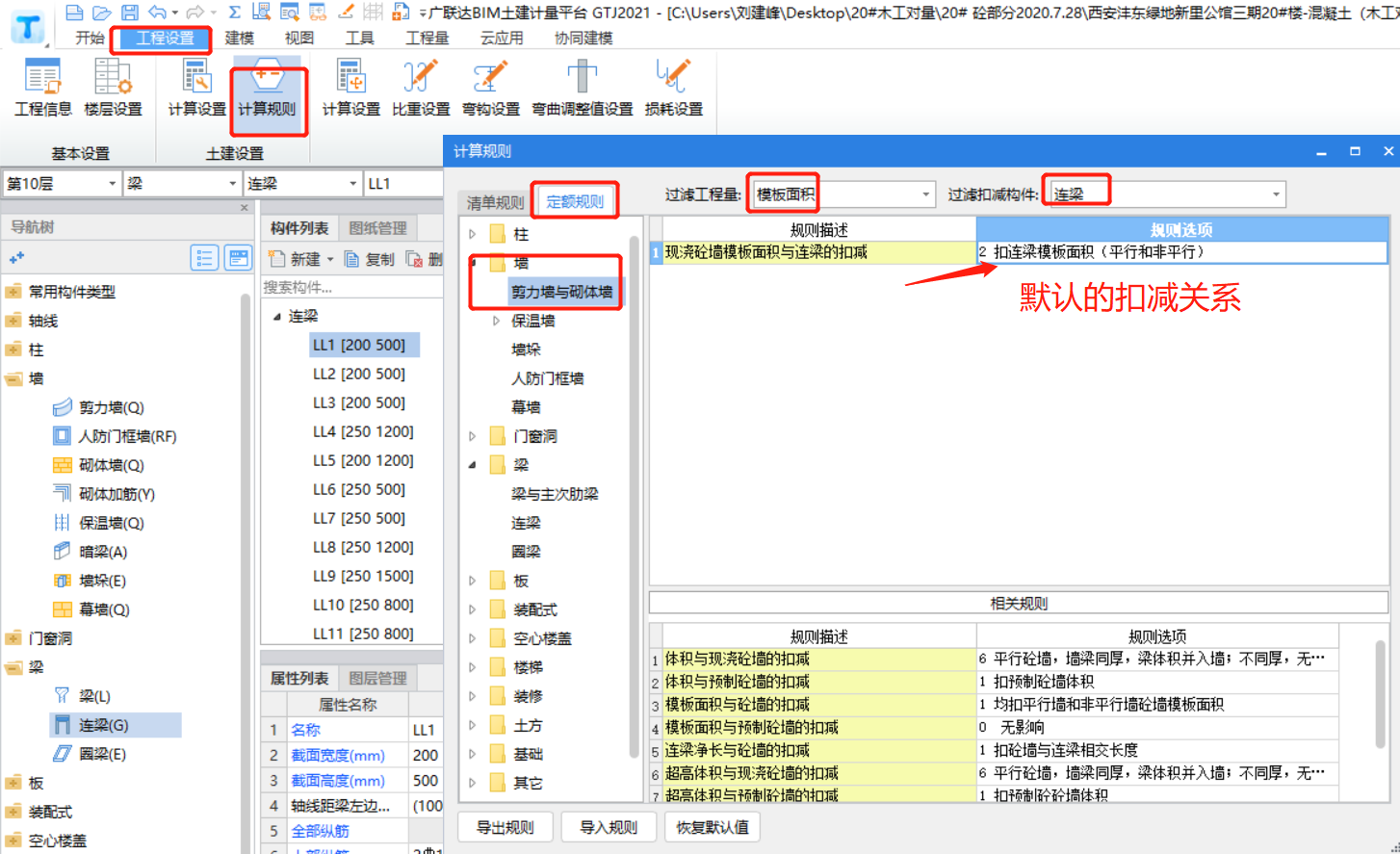Image resolution: width=1400 pixels, height=854 pixels.
Task: Switch to the 工程量 ribbon tab
Action: pos(428,38)
